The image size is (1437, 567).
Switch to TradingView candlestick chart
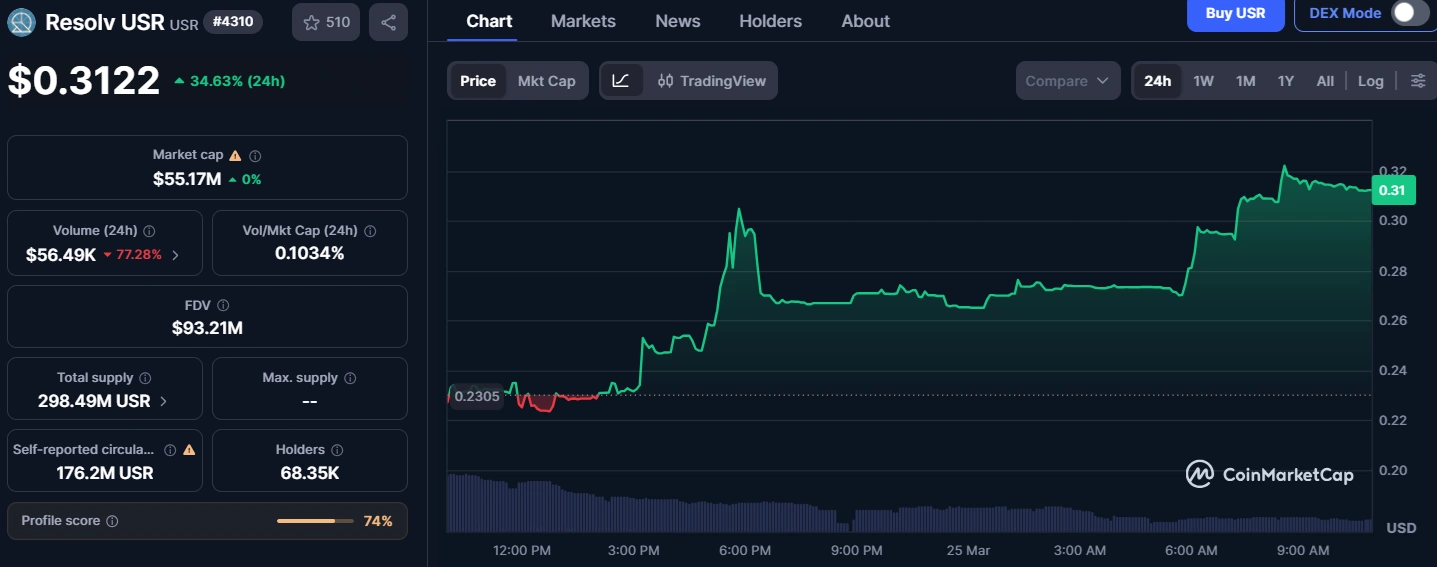[x=712, y=81]
